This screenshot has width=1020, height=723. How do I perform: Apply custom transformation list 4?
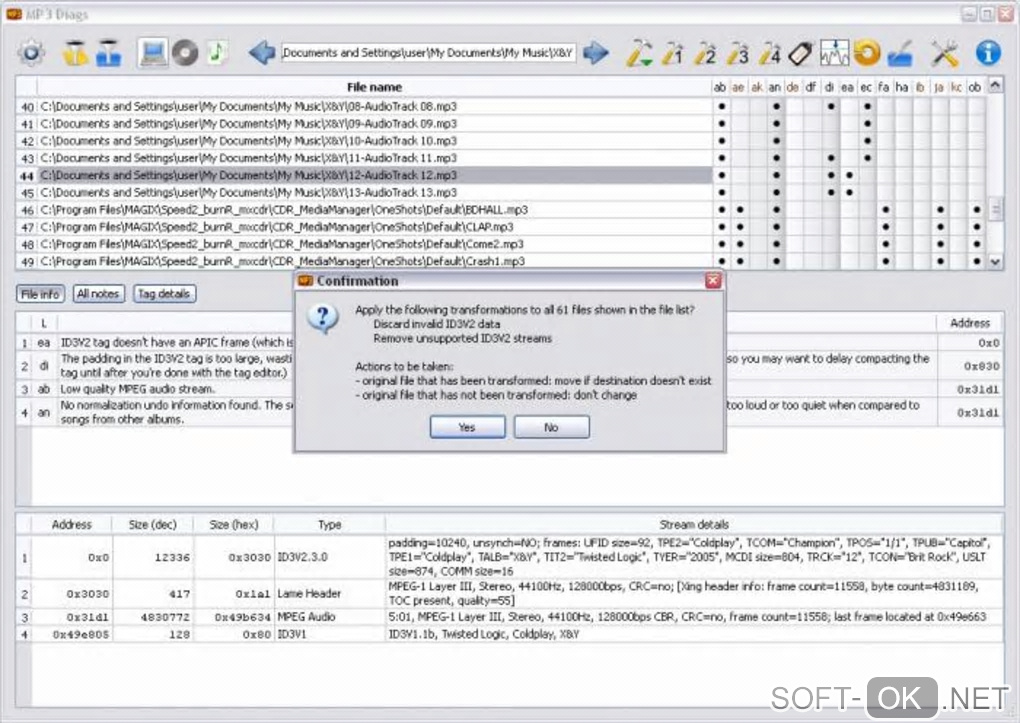770,53
